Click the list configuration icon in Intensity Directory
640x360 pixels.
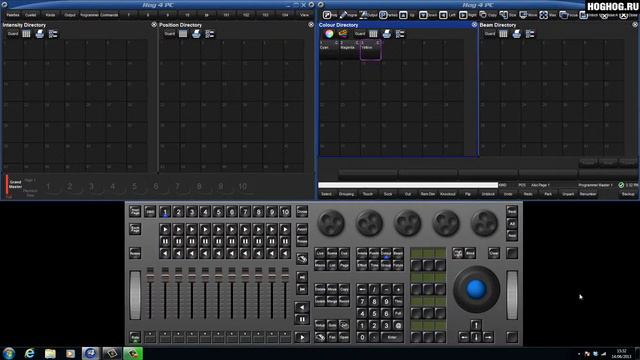coord(53,34)
